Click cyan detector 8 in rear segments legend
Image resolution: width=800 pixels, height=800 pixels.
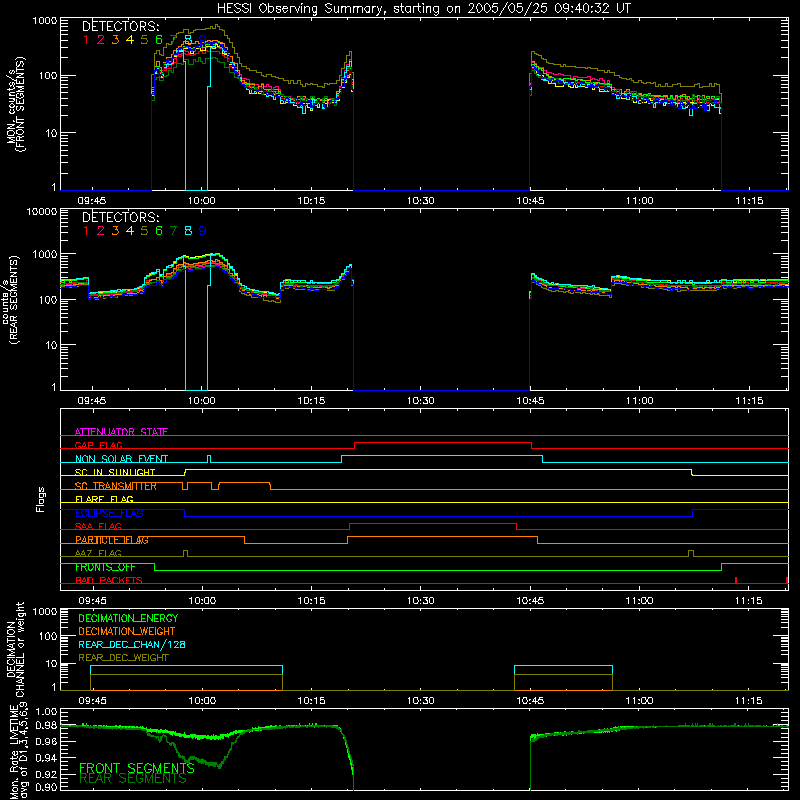tap(188, 231)
